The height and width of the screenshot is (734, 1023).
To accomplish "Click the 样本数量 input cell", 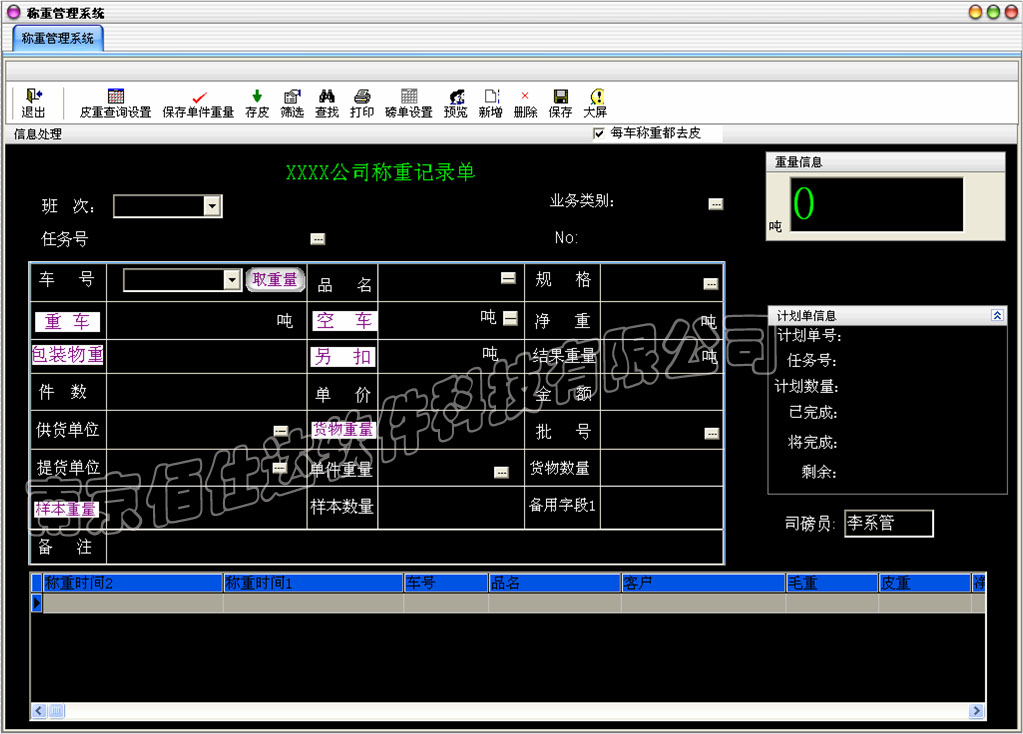I will [x=451, y=508].
